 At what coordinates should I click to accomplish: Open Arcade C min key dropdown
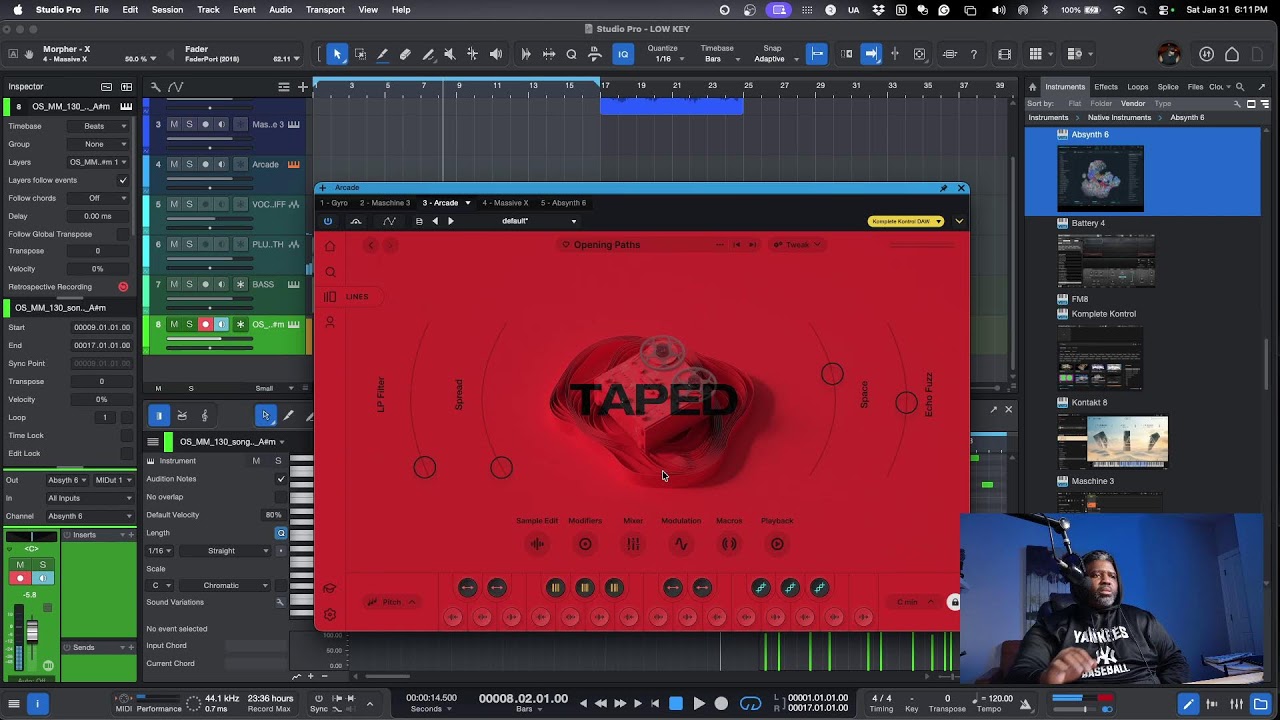click(x=915, y=602)
